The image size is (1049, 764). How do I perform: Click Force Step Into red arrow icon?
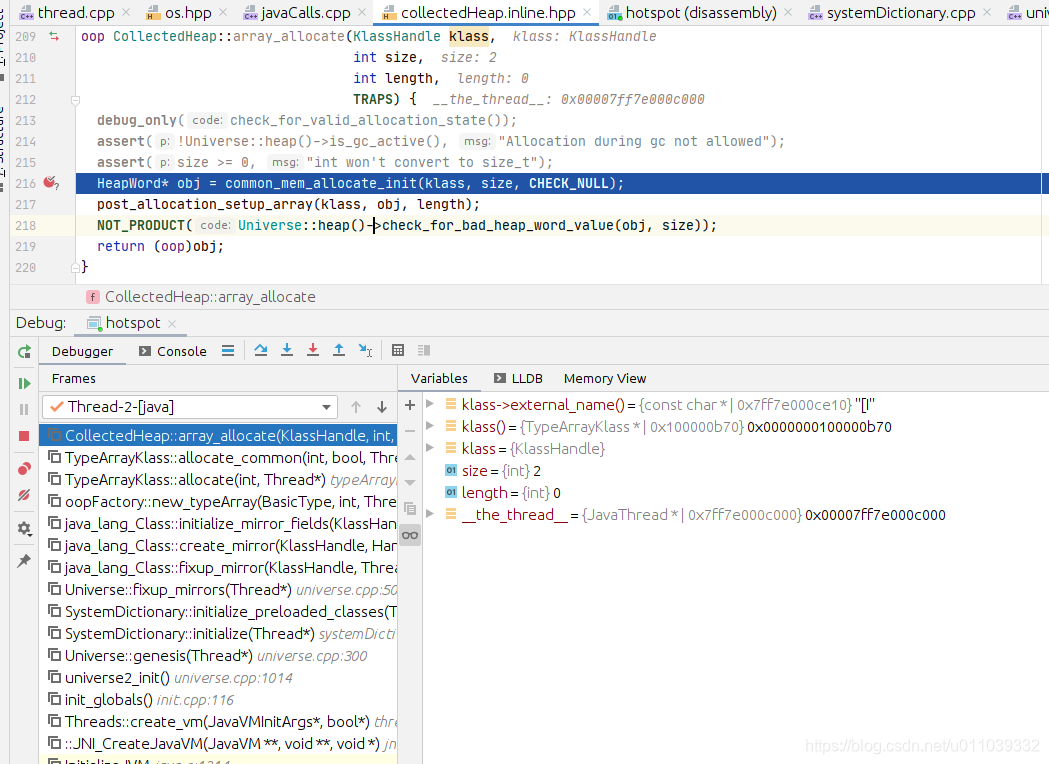coord(313,350)
